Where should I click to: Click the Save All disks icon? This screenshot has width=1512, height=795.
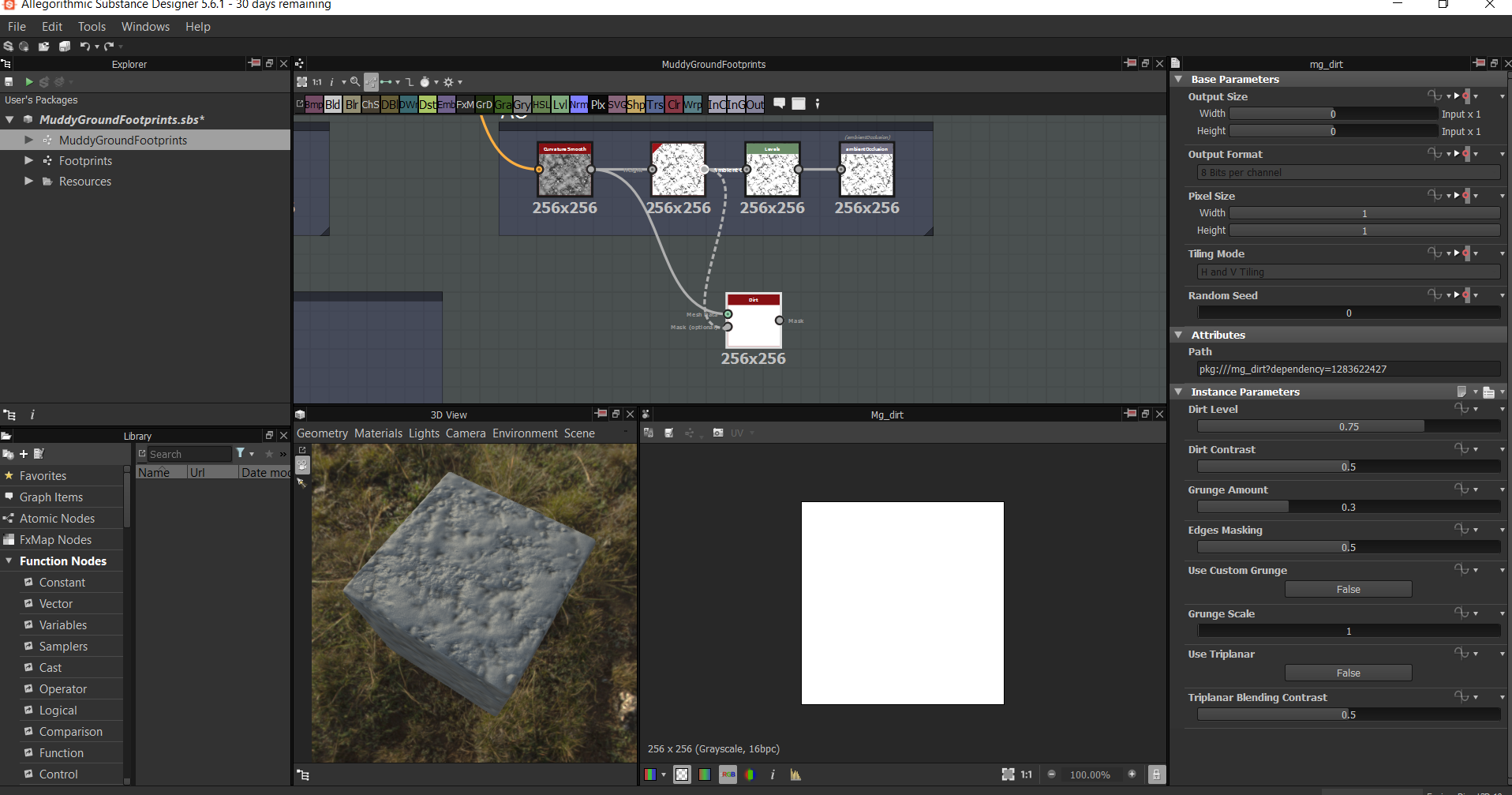tap(65, 47)
